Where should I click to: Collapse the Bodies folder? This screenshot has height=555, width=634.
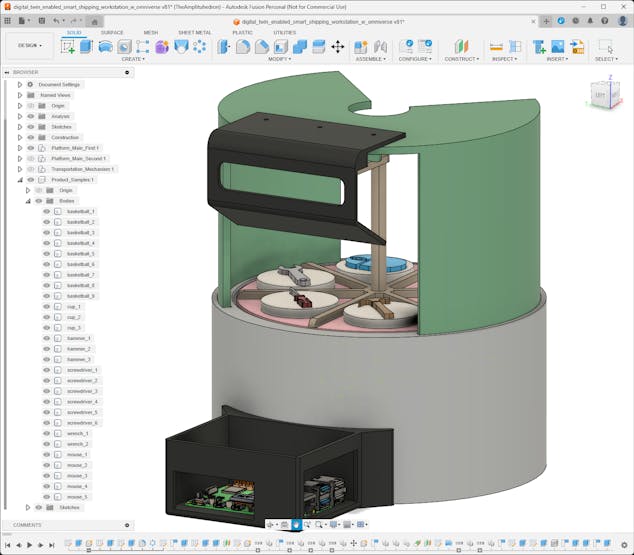[28, 201]
